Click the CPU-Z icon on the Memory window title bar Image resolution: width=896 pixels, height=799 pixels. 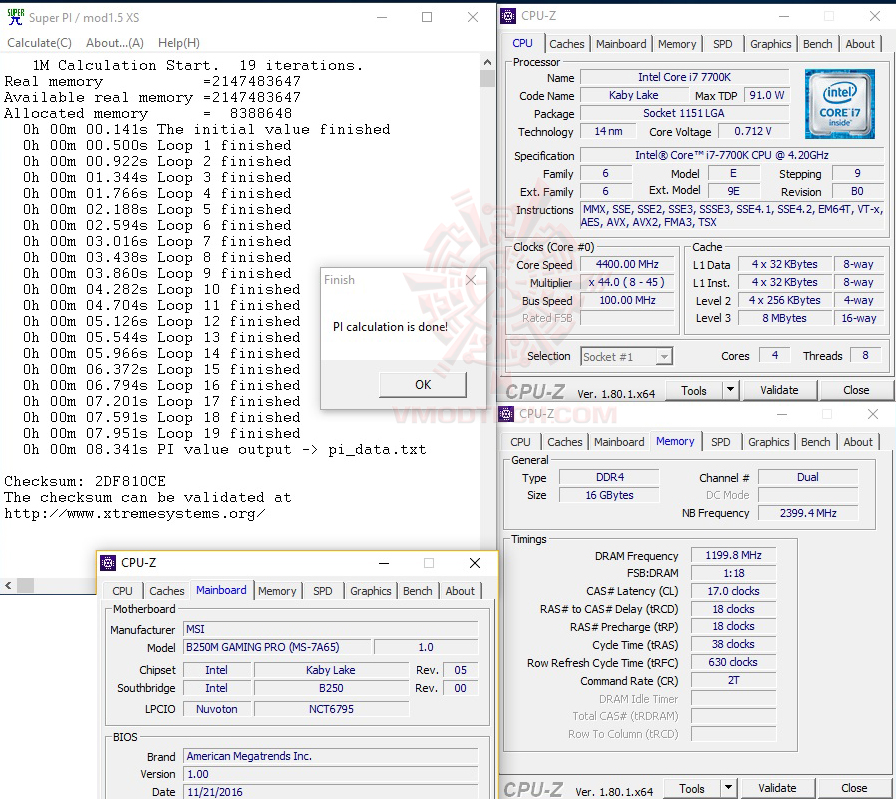coord(506,413)
